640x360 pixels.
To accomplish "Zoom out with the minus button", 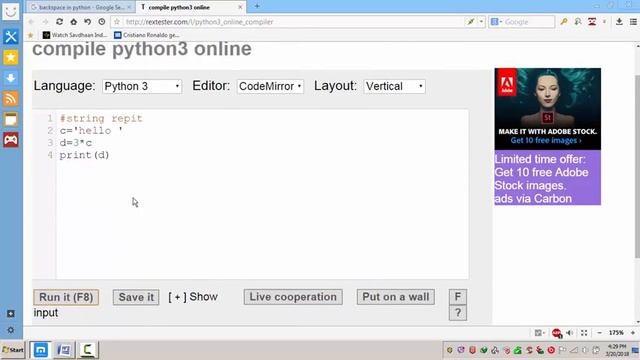I will [x=599, y=333].
